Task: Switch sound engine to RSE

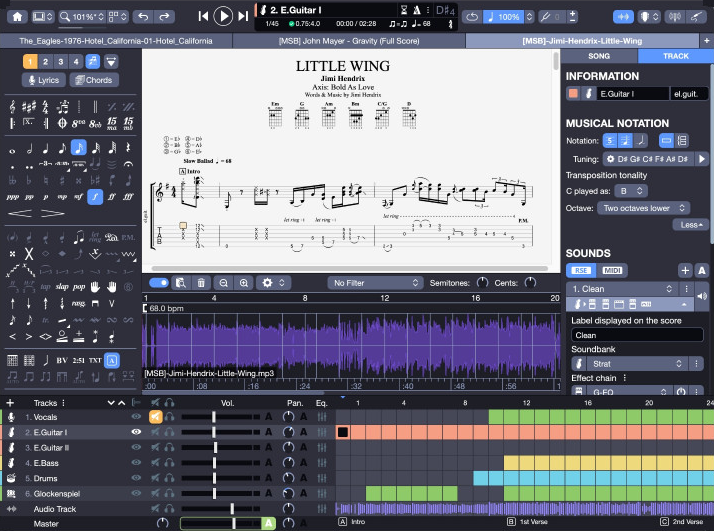Action: click(x=581, y=271)
